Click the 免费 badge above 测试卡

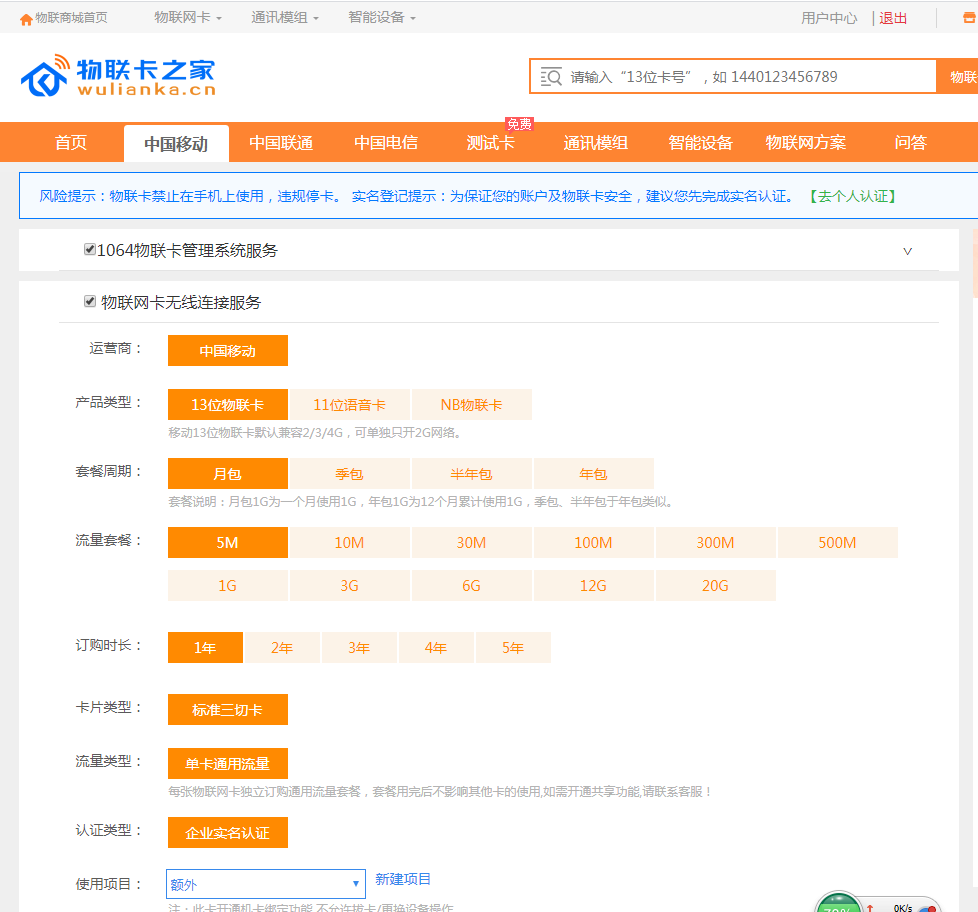click(519, 124)
